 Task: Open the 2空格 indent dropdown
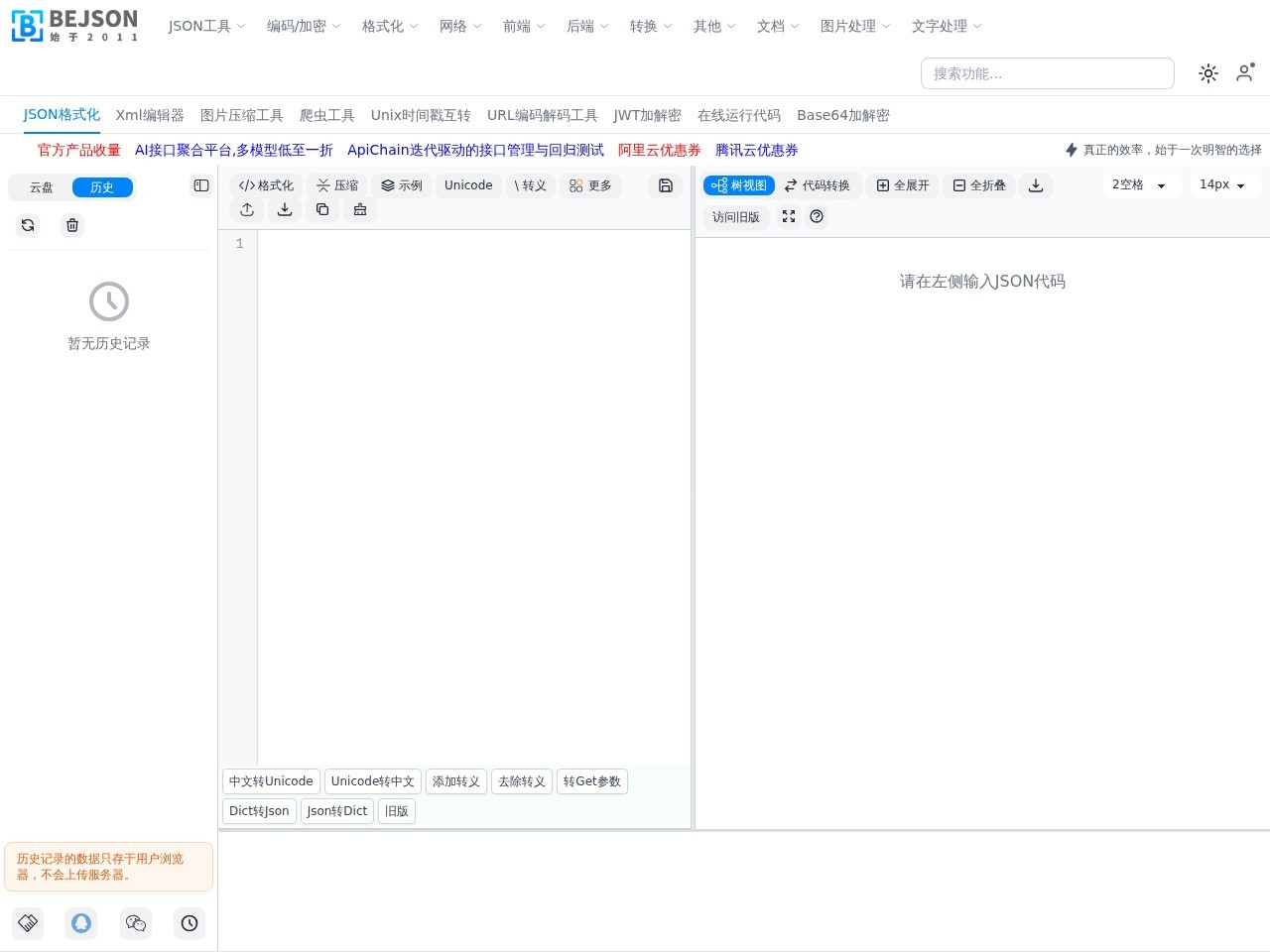click(x=1140, y=185)
